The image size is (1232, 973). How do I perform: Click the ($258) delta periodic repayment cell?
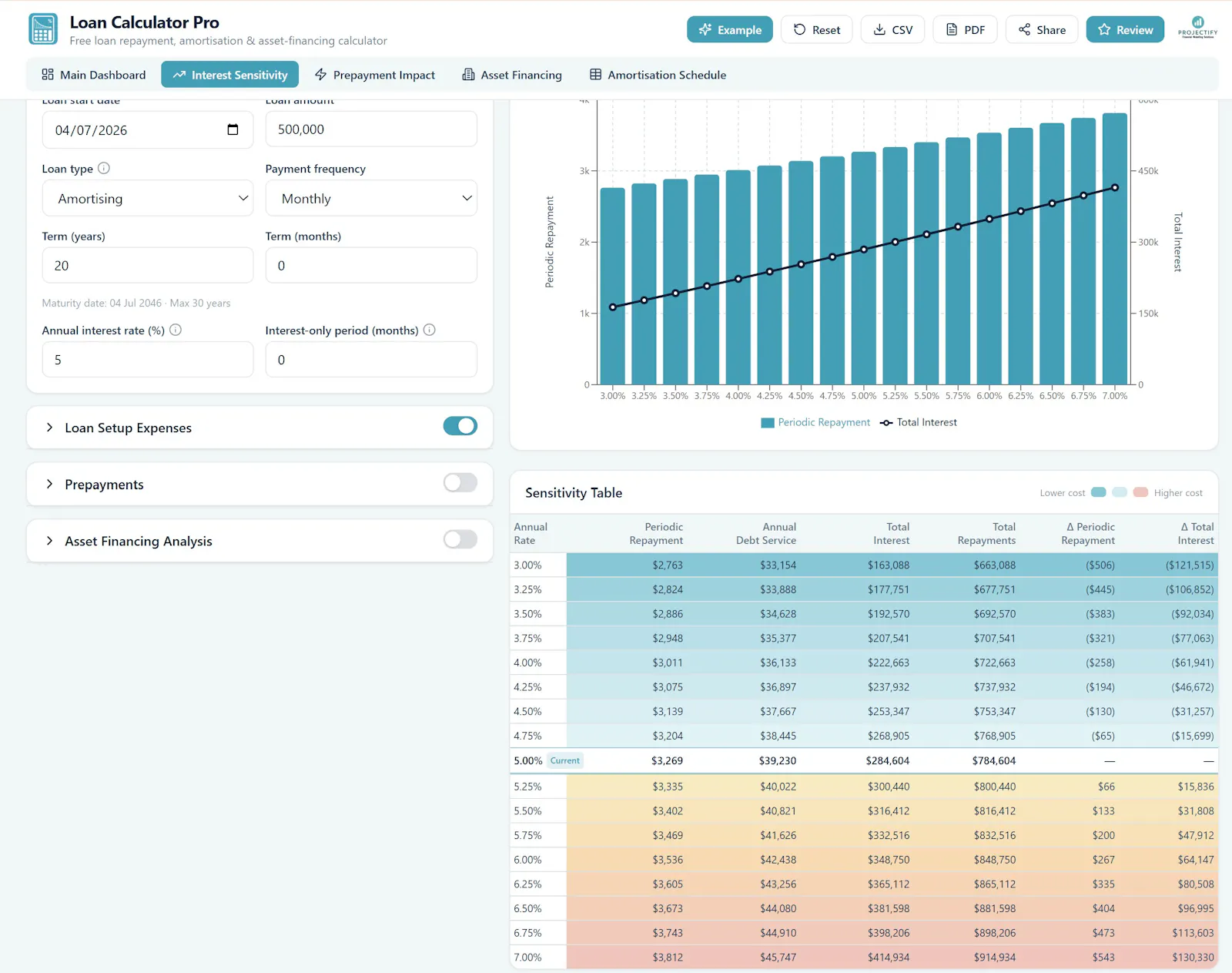pyautogui.click(x=1100, y=663)
